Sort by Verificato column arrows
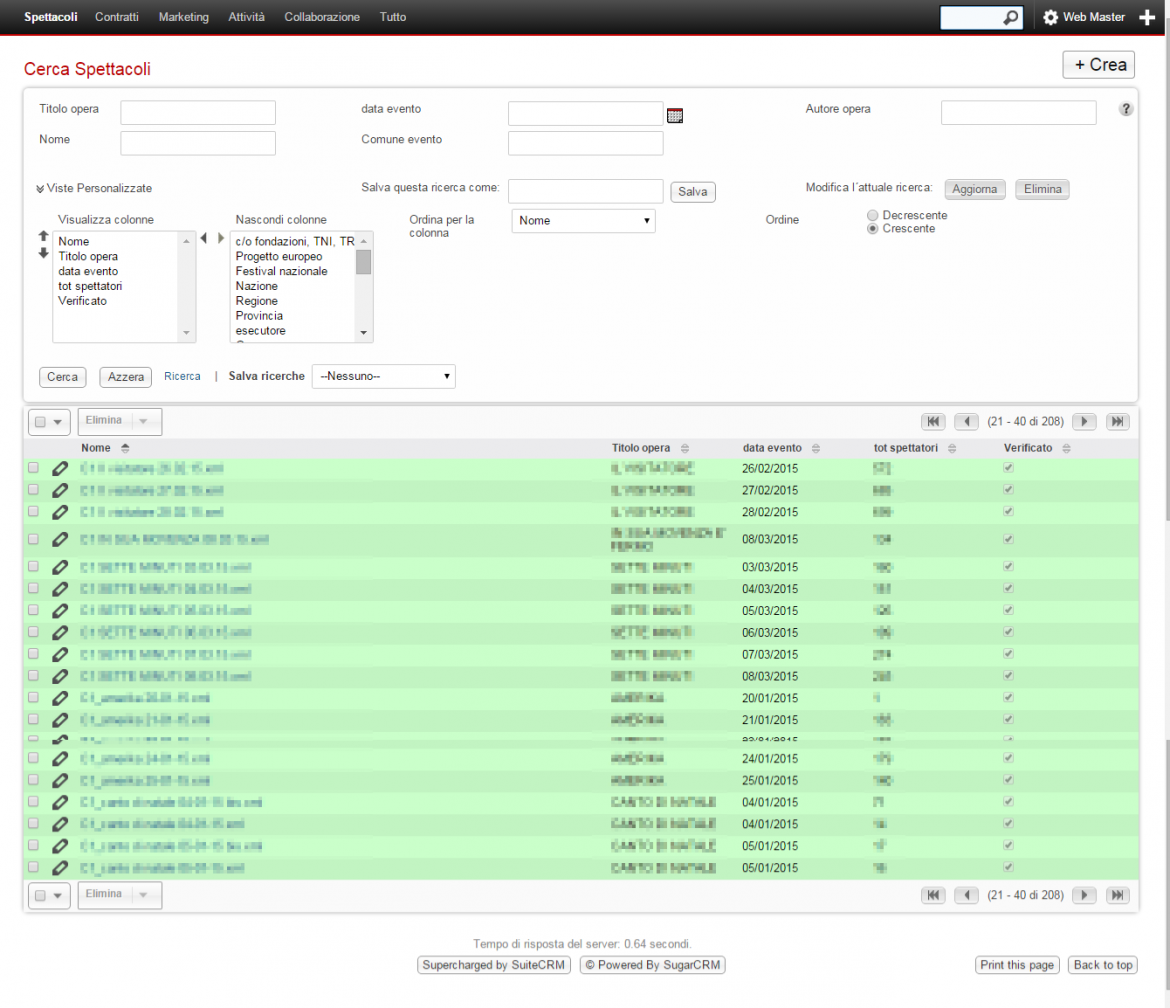The width and height of the screenshot is (1170, 1008). click(1066, 448)
